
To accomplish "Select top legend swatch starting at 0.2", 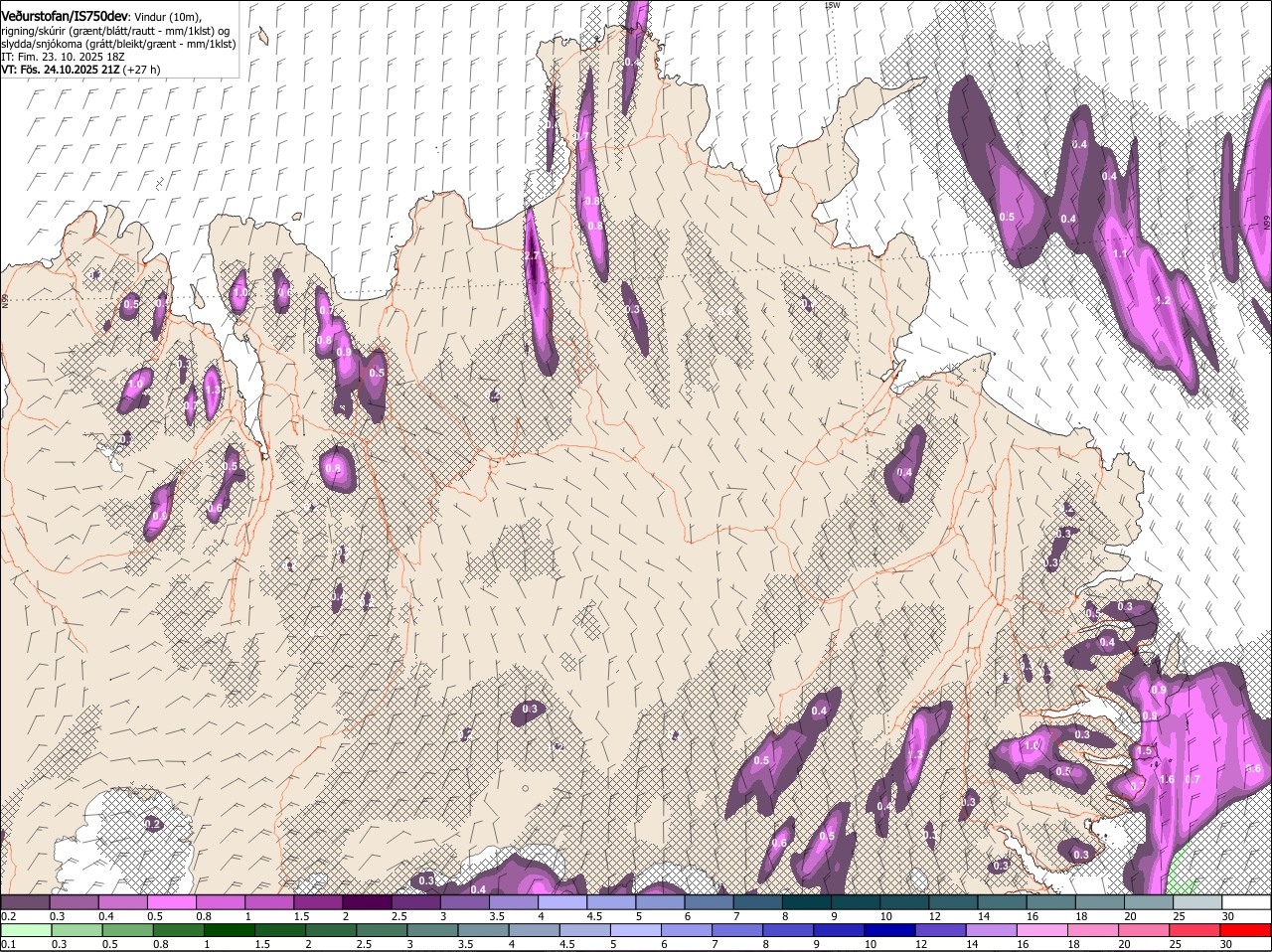I will coord(25,902).
